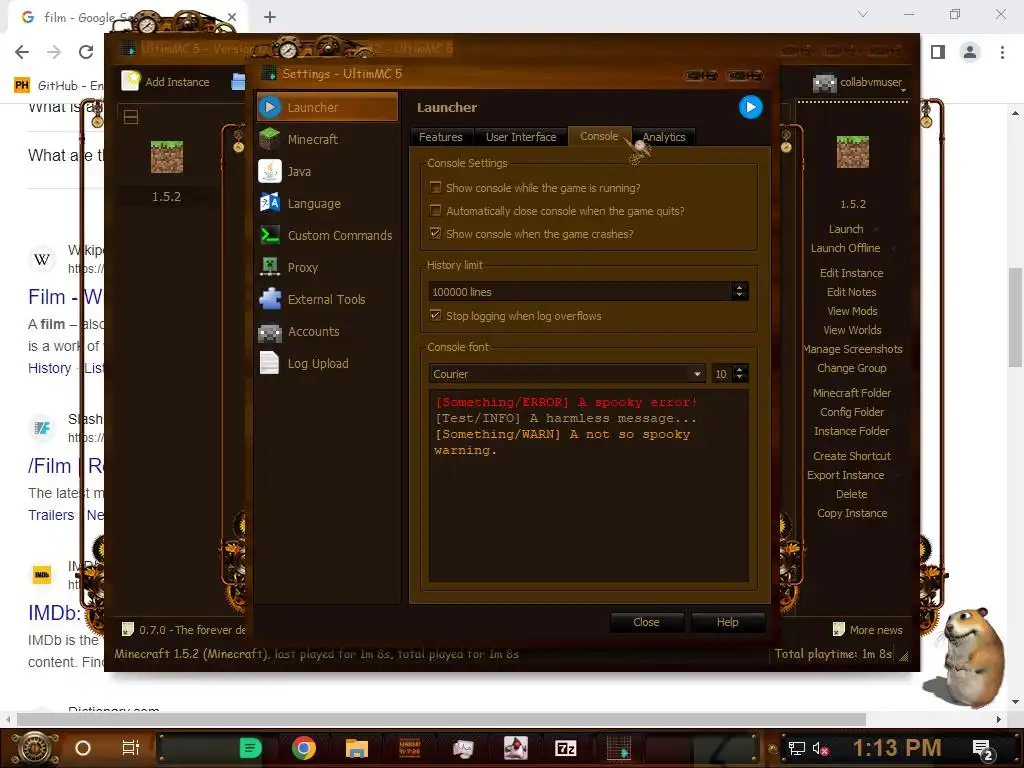Click the Cortana circle on the taskbar
1024x768 pixels.
(x=83, y=748)
